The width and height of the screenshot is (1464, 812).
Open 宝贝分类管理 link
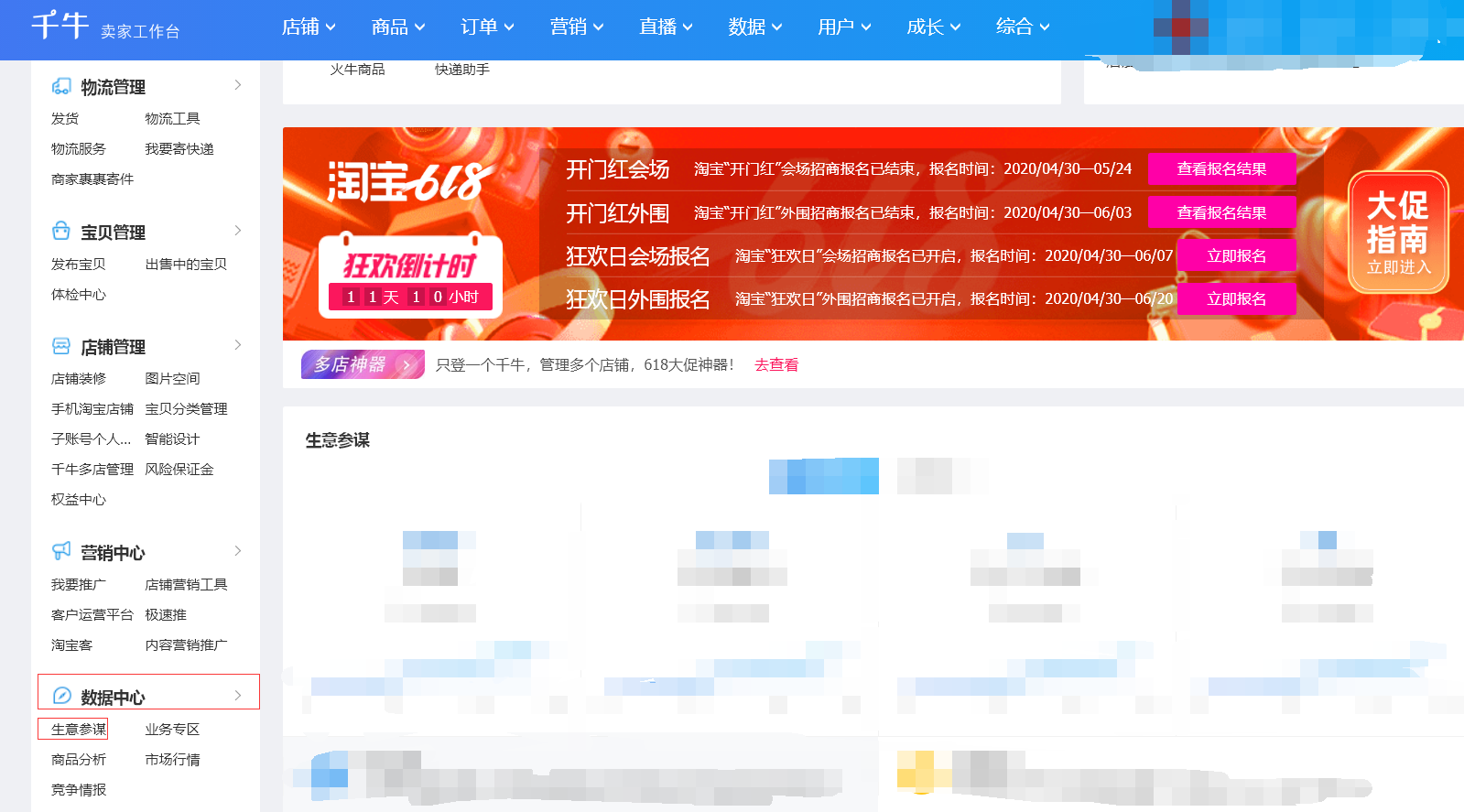point(186,408)
